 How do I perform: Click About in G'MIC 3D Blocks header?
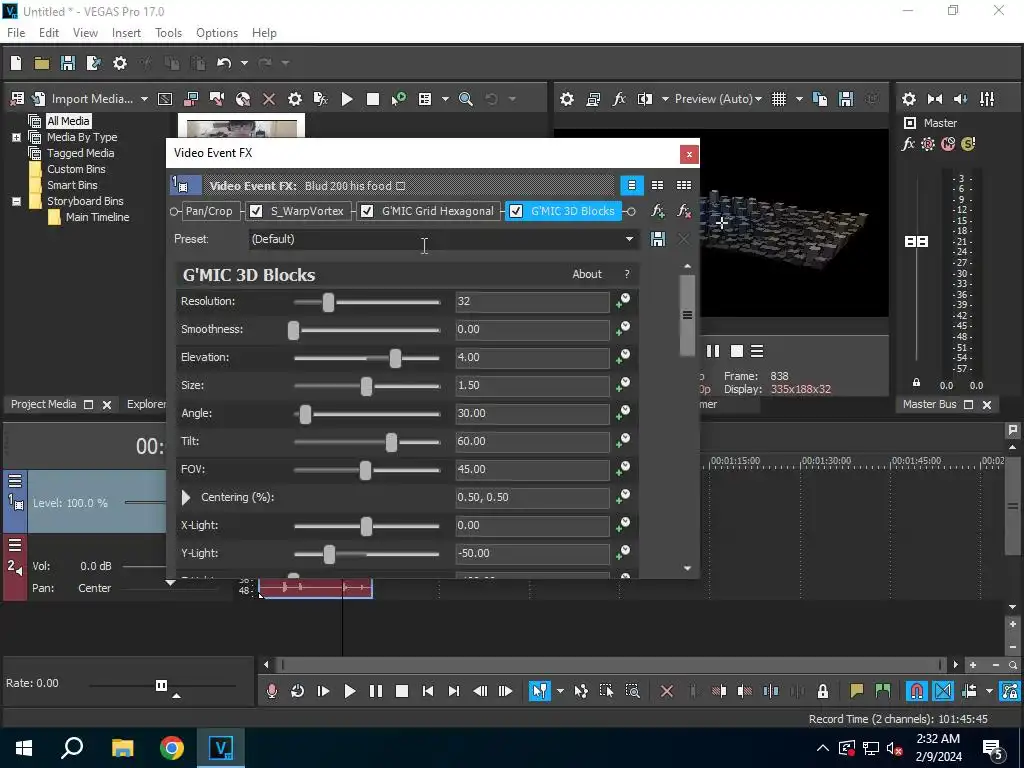586,274
